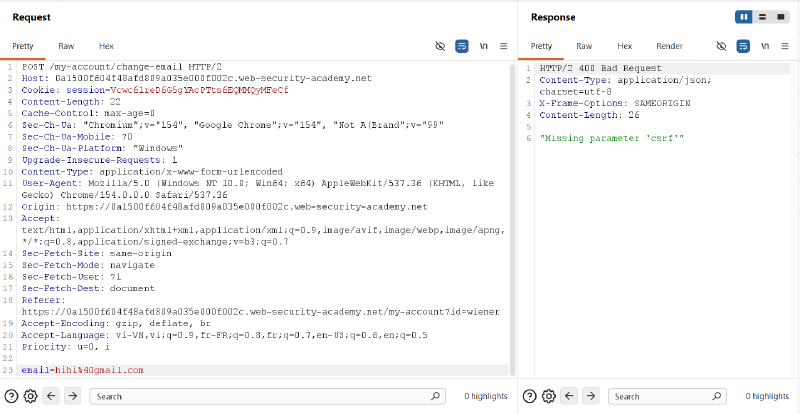Image resolution: width=800 pixels, height=414 pixels.
Task: Click the Request vertical scrollbar
Action: pos(512,220)
